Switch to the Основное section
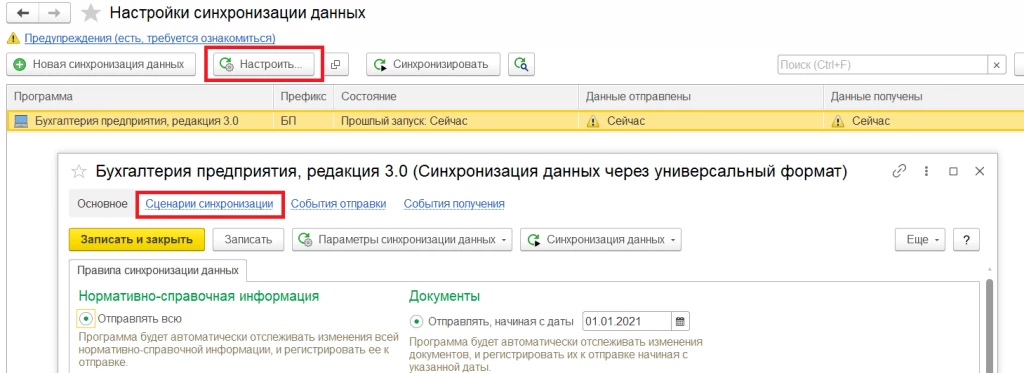Screen dimensions: 1024x373 (x=102, y=204)
